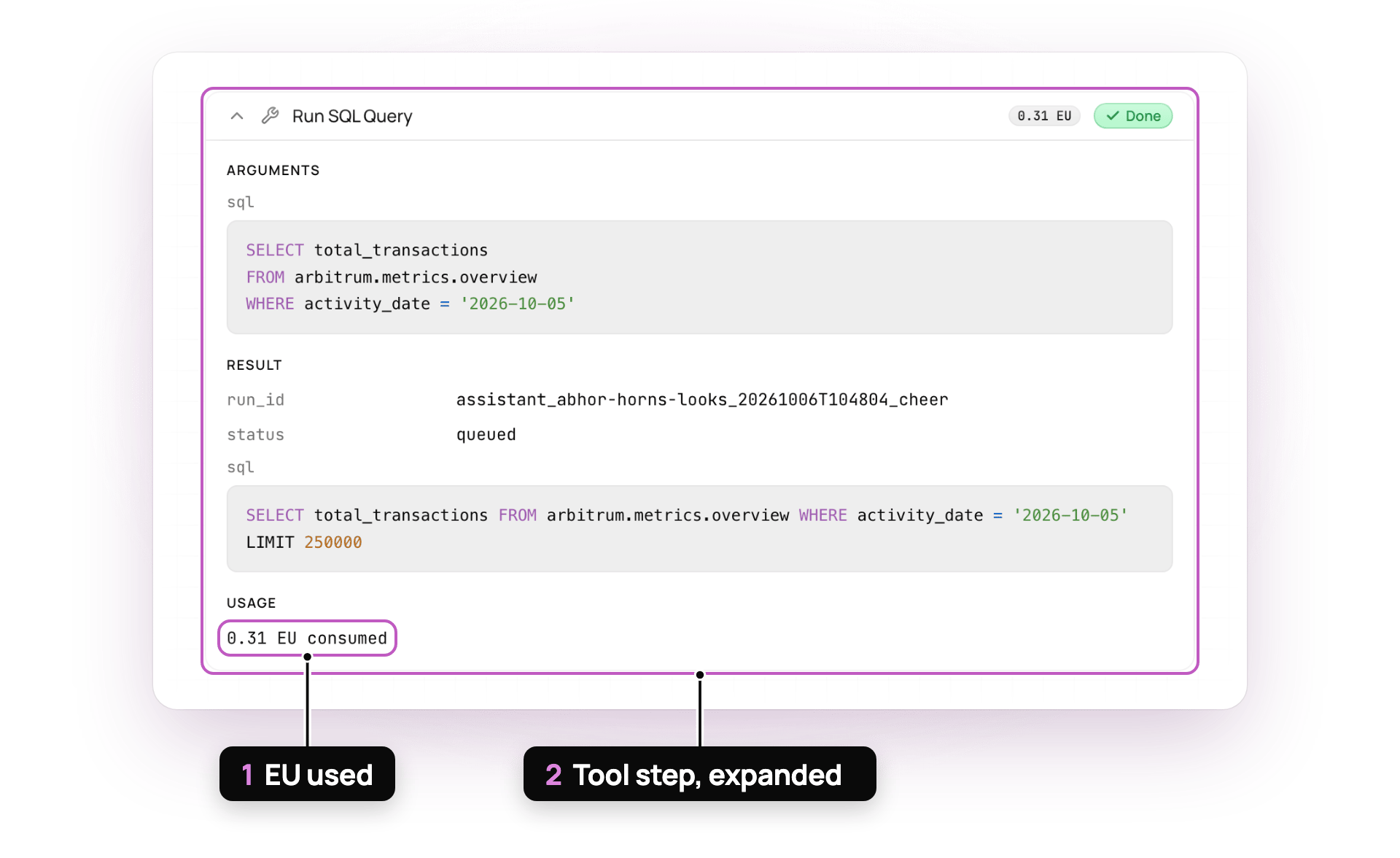This screenshot has width=1400, height=858.
Task: Click the RESULT section heading
Action: coord(254,365)
